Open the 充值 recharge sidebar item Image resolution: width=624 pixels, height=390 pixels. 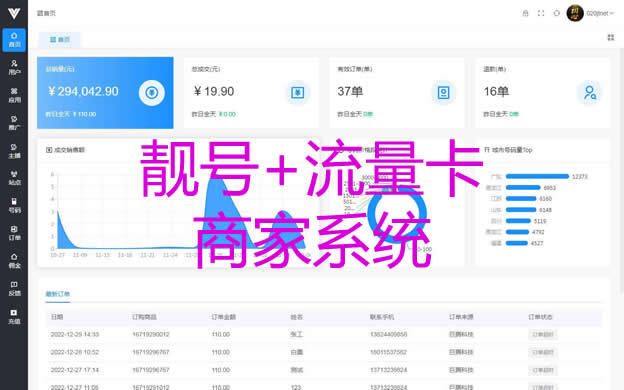click(14, 317)
